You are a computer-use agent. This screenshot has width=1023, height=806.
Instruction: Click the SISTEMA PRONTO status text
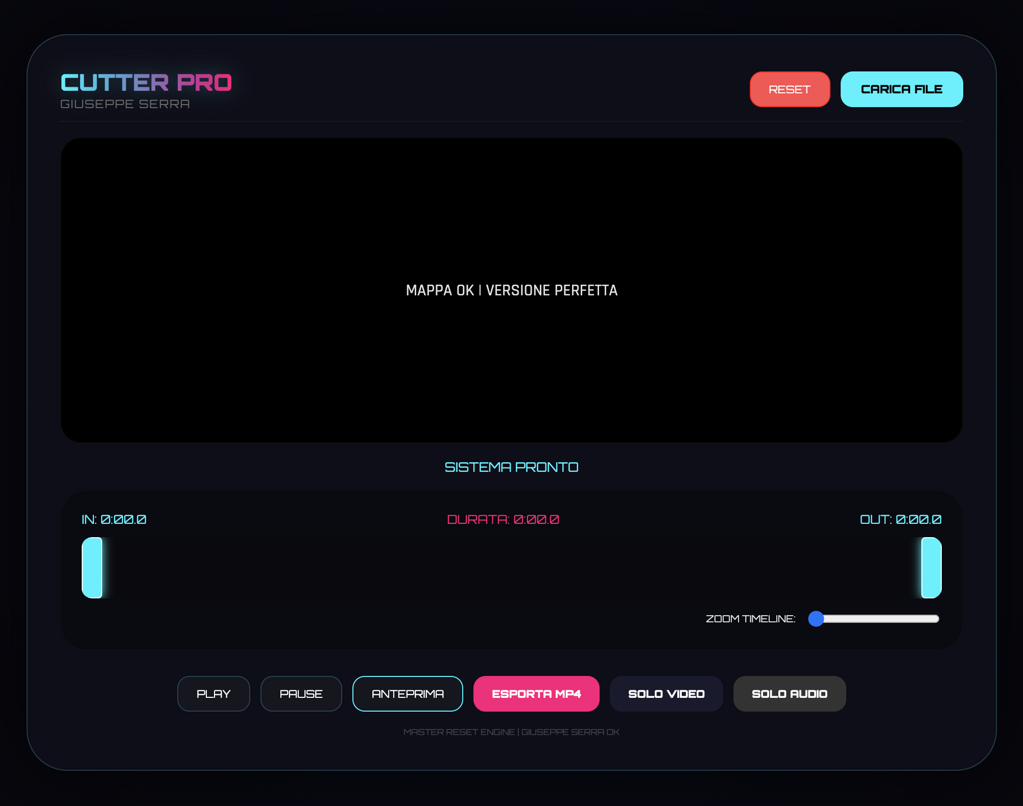tap(512, 467)
